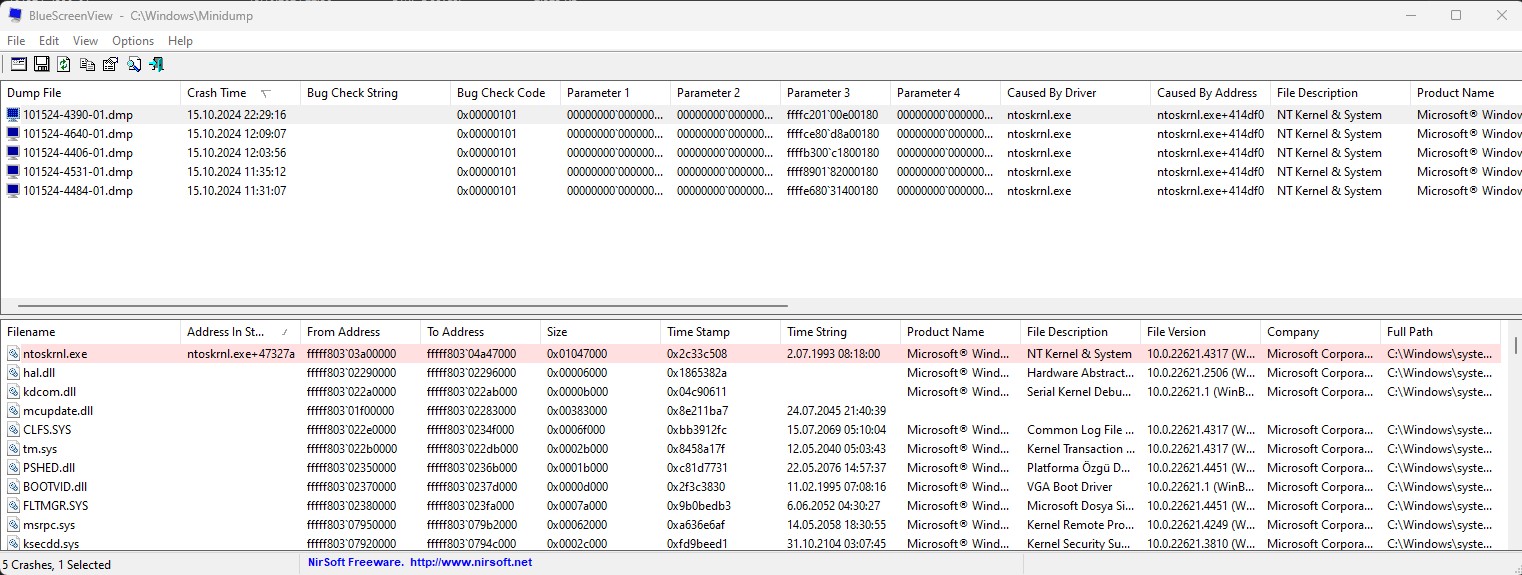Open Properties via the toolbar icon

click(110, 64)
